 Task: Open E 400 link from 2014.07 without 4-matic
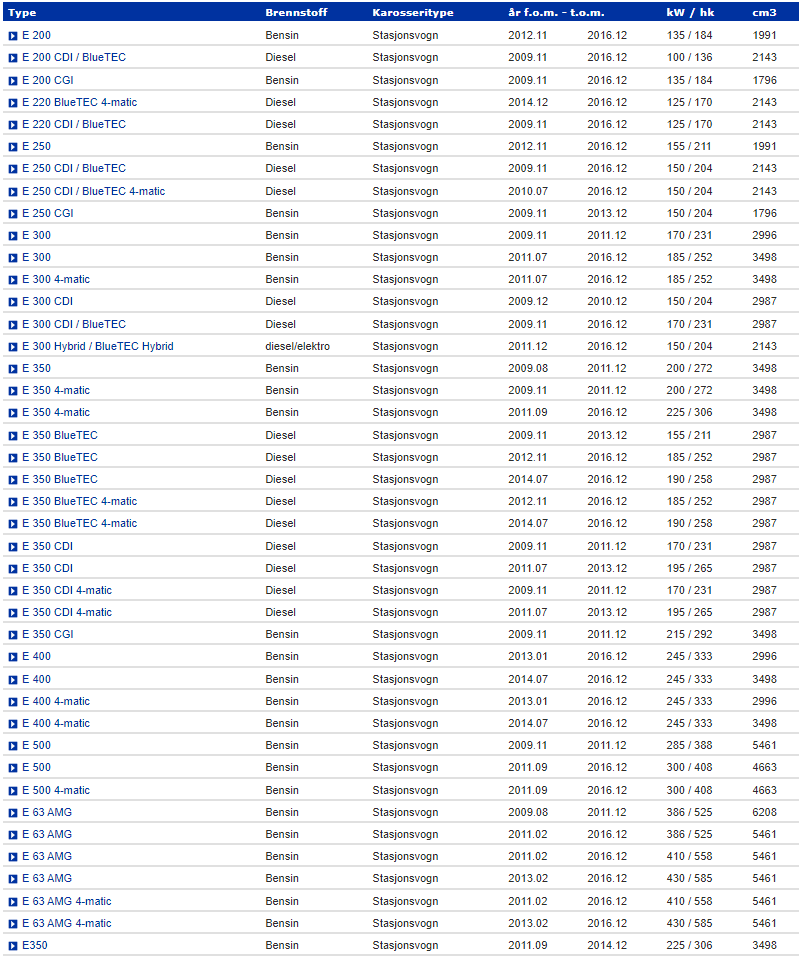coord(36,679)
